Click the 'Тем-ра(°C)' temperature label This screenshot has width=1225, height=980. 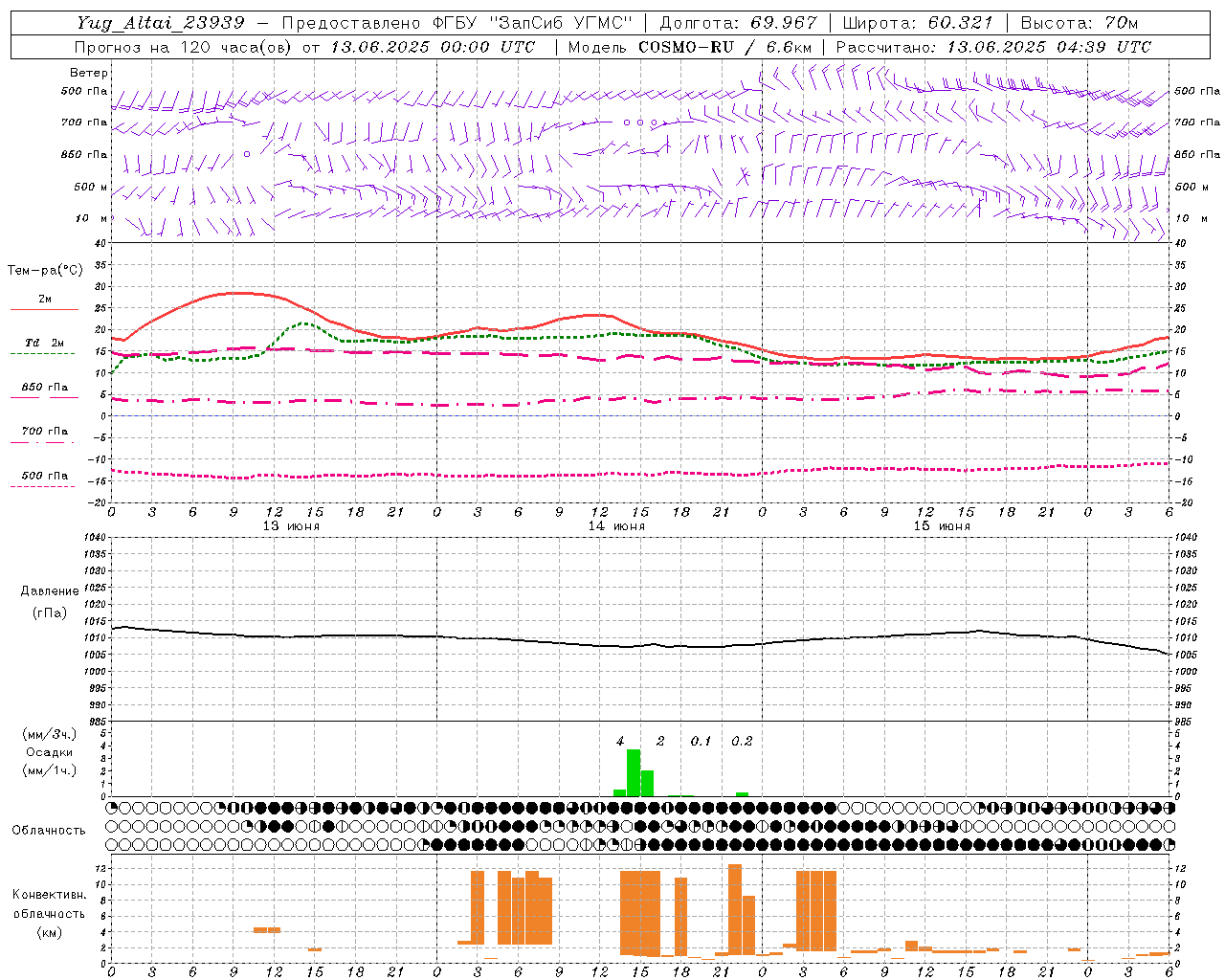(x=45, y=271)
